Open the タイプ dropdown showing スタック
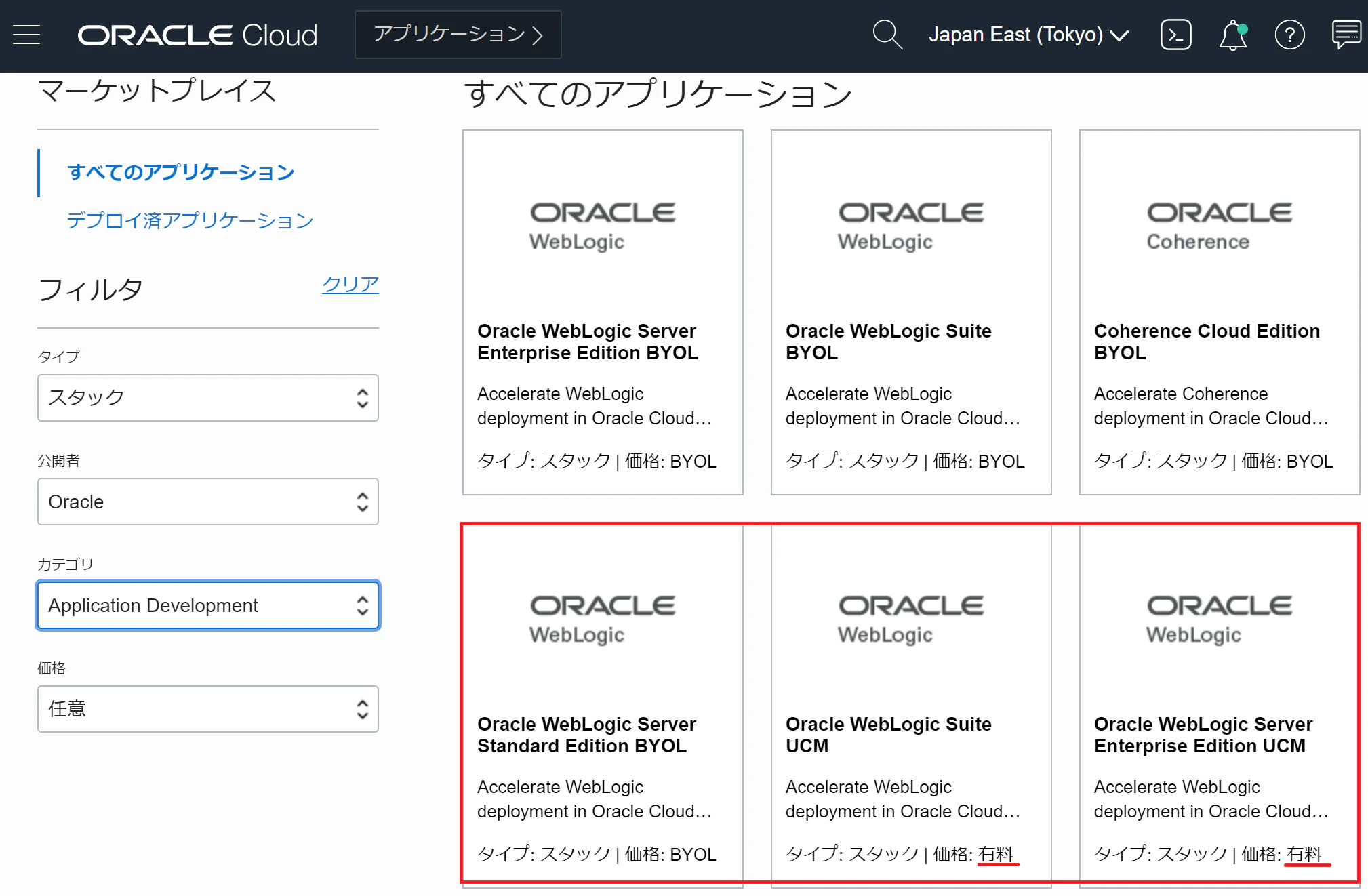The image size is (1368, 896). pos(208,398)
